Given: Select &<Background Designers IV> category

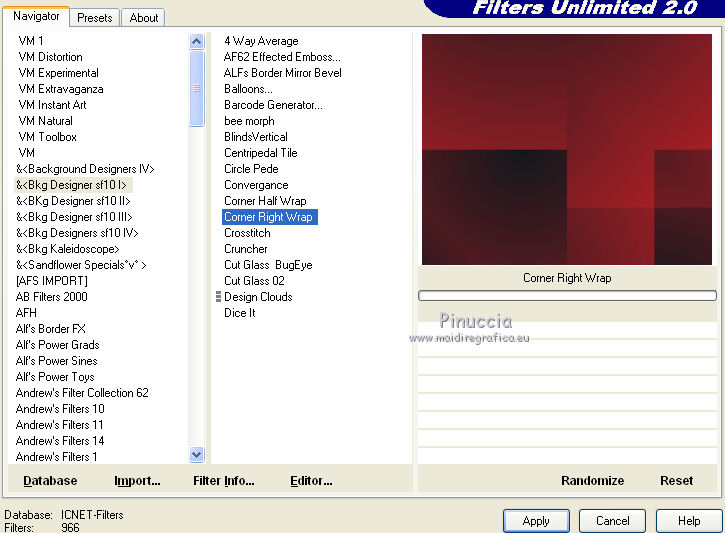Looking at the screenshot, I should pyautogui.click(x=85, y=169).
